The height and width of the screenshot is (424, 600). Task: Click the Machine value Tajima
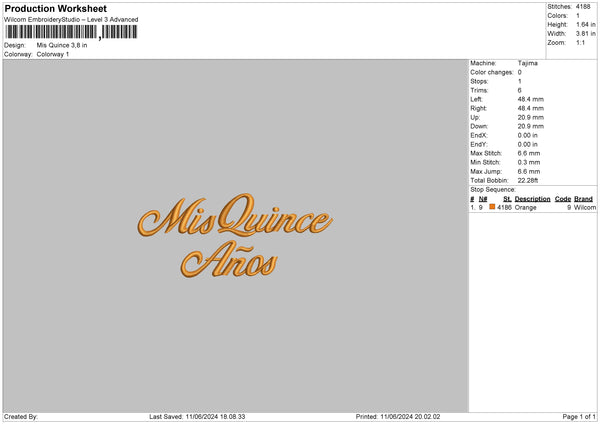[x=528, y=63]
